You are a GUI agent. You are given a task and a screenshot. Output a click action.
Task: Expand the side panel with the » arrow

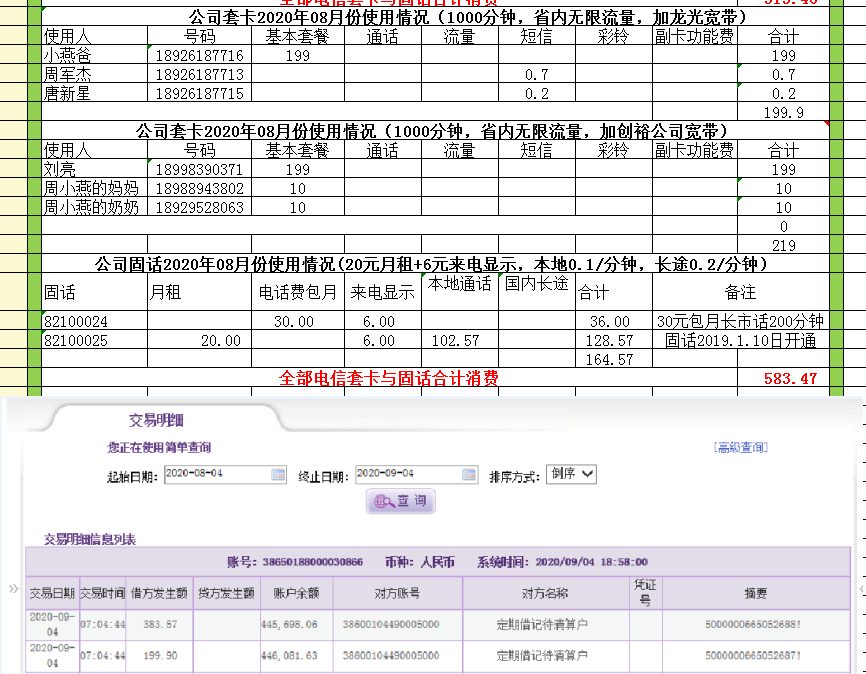coord(13,589)
